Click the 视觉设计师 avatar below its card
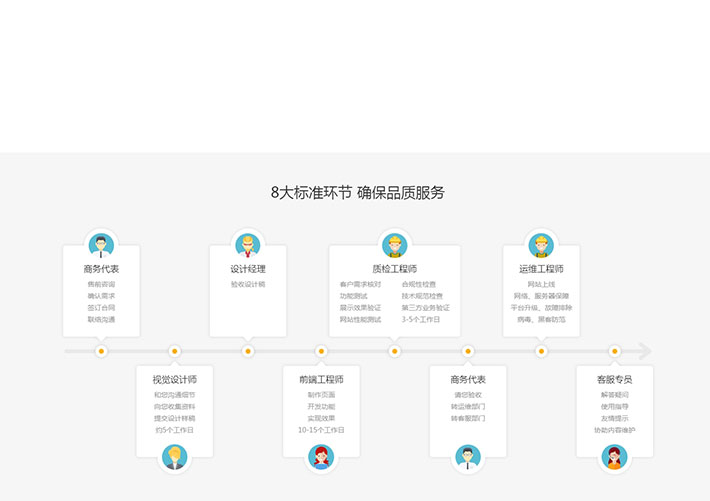Image resolution: width=710 pixels, height=501 pixels. [175, 457]
